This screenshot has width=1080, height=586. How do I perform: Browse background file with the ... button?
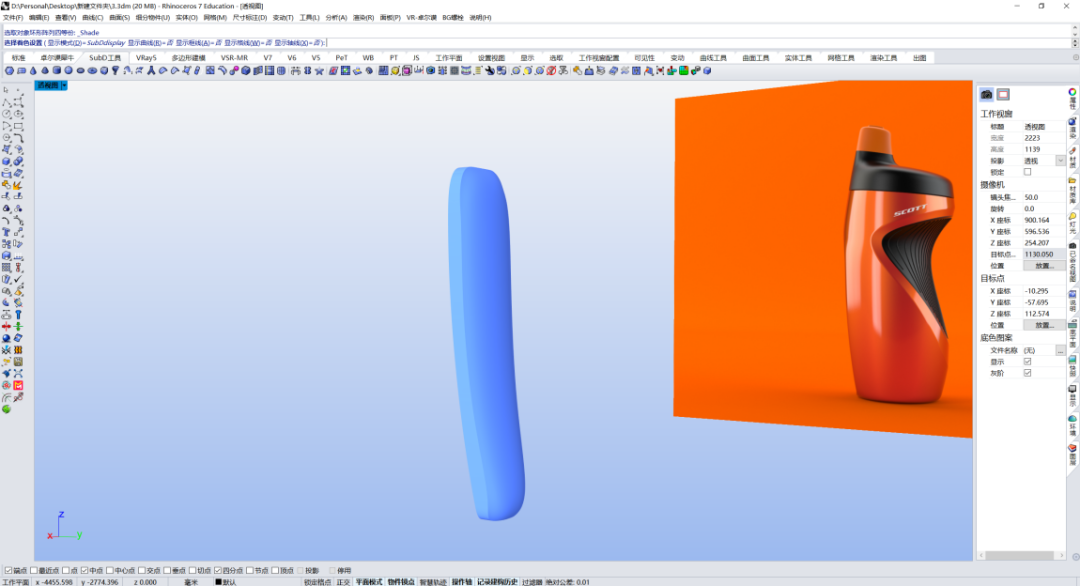tap(1060, 350)
